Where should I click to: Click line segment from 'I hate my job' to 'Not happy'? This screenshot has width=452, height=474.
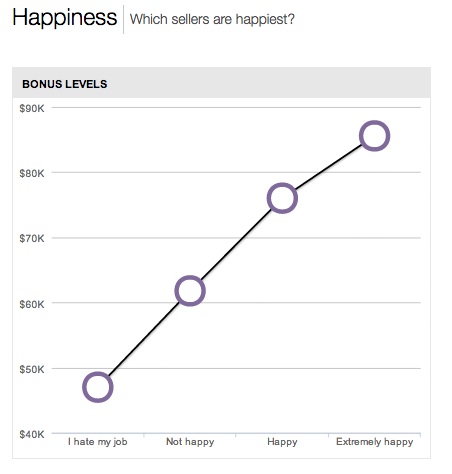(x=144, y=339)
